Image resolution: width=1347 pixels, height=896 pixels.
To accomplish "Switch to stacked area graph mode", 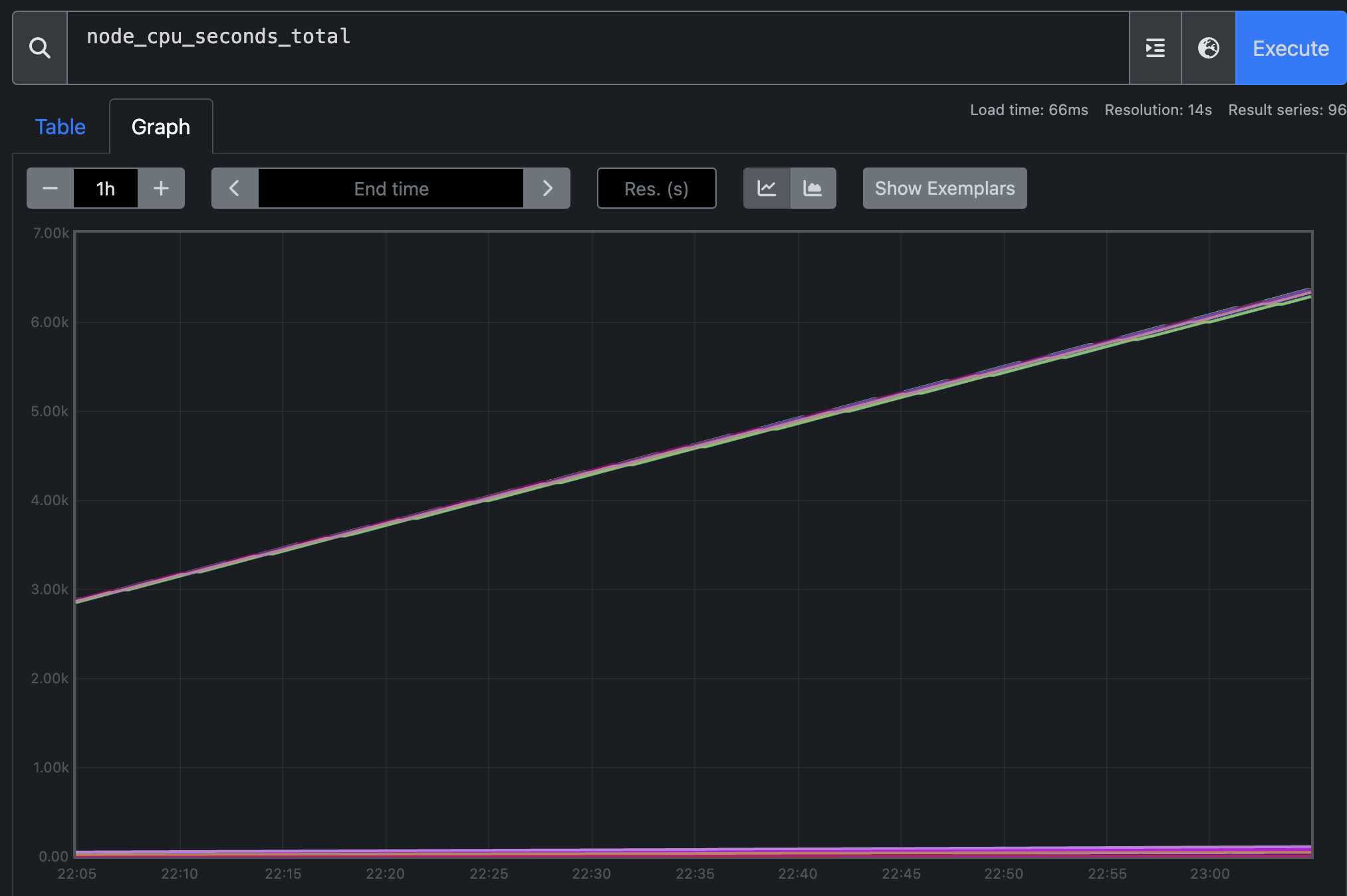I will (812, 189).
